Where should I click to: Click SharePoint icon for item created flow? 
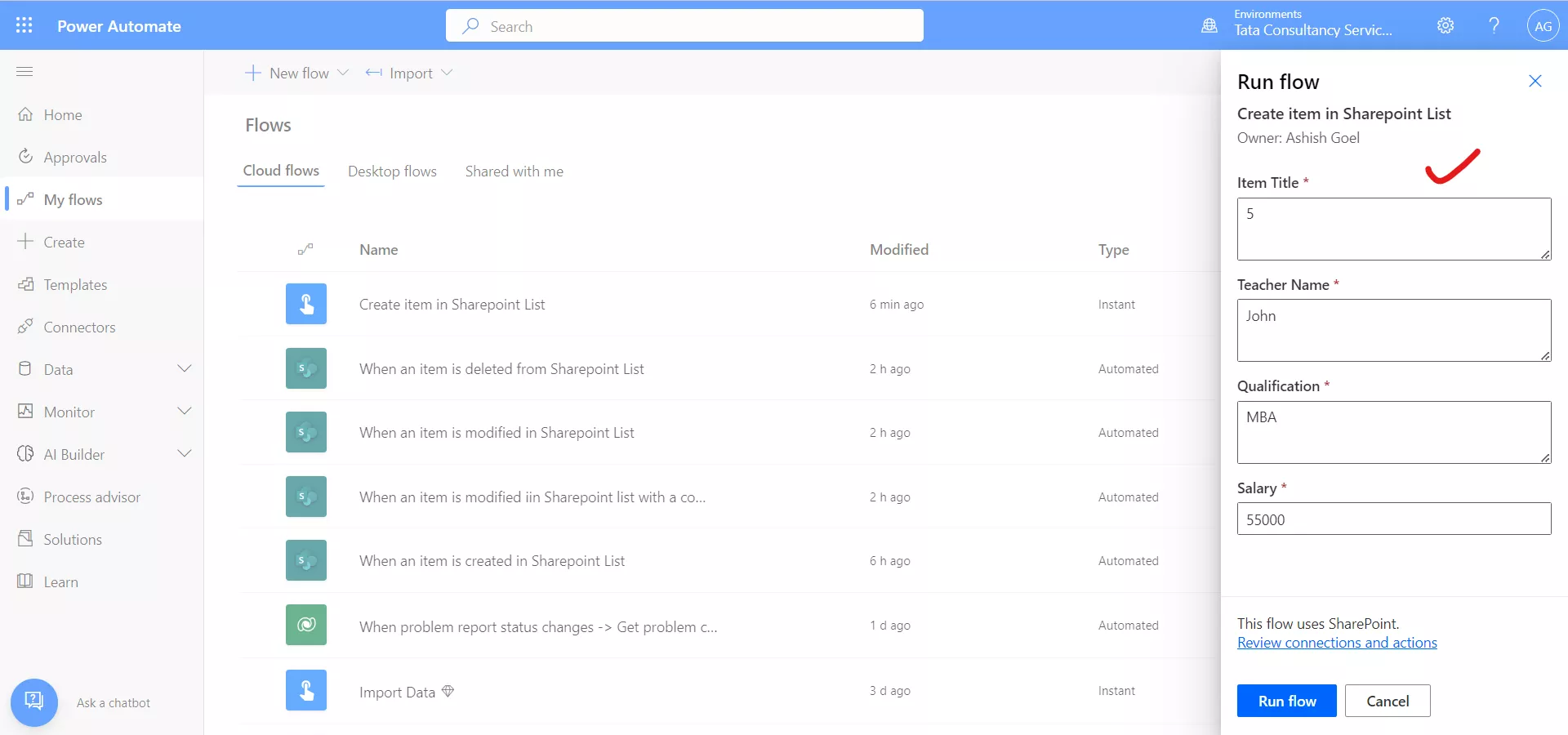click(306, 560)
